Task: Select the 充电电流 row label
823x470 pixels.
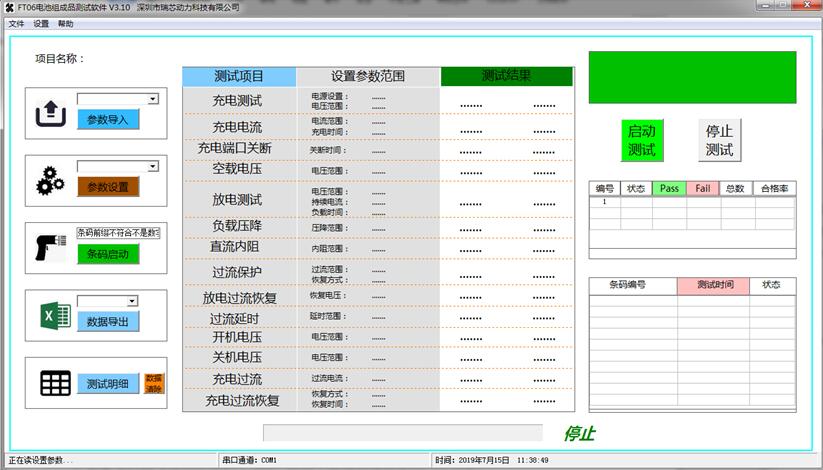Action: 237,127
